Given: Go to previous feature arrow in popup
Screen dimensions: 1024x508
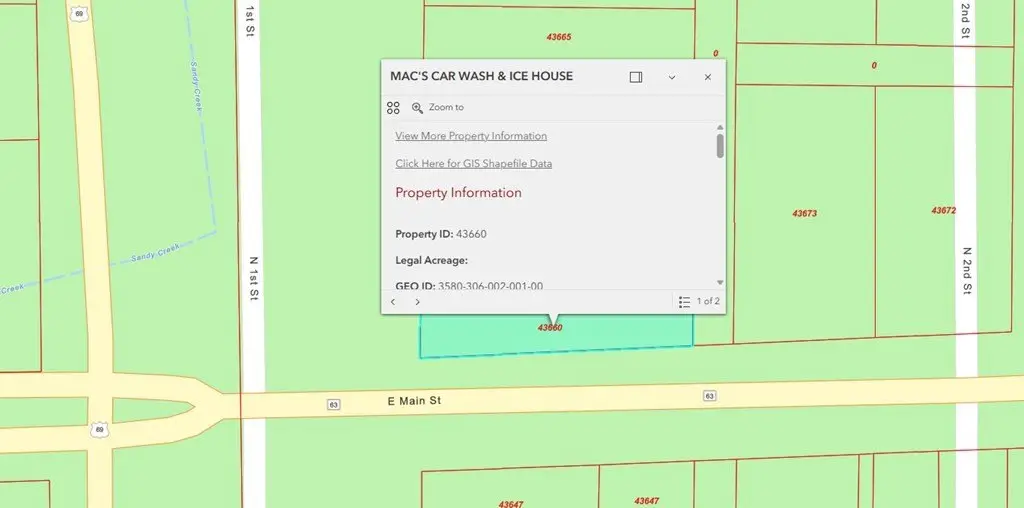Looking at the screenshot, I should pyautogui.click(x=393, y=302).
